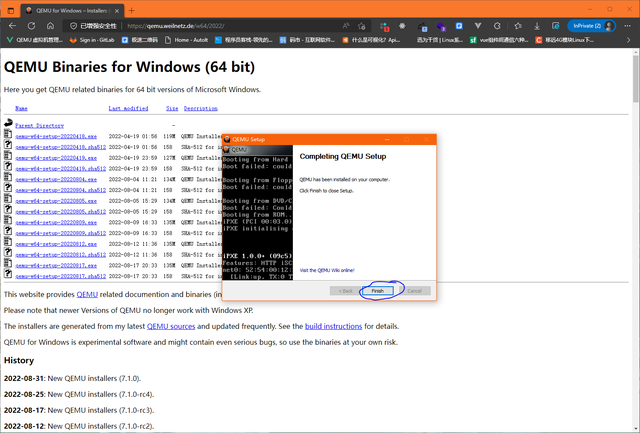
Task: Click the 'History' heading
Action: tap(19, 360)
